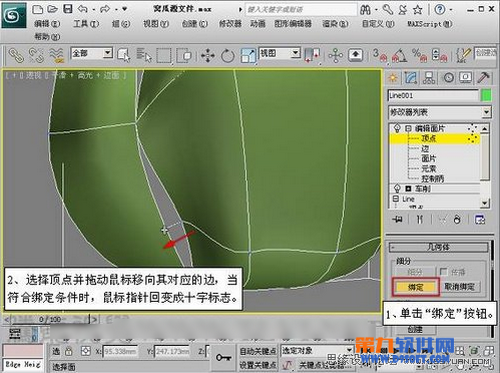The width and height of the screenshot is (500, 373).
Task: Open the 渲染(R) menu
Action: point(335,24)
